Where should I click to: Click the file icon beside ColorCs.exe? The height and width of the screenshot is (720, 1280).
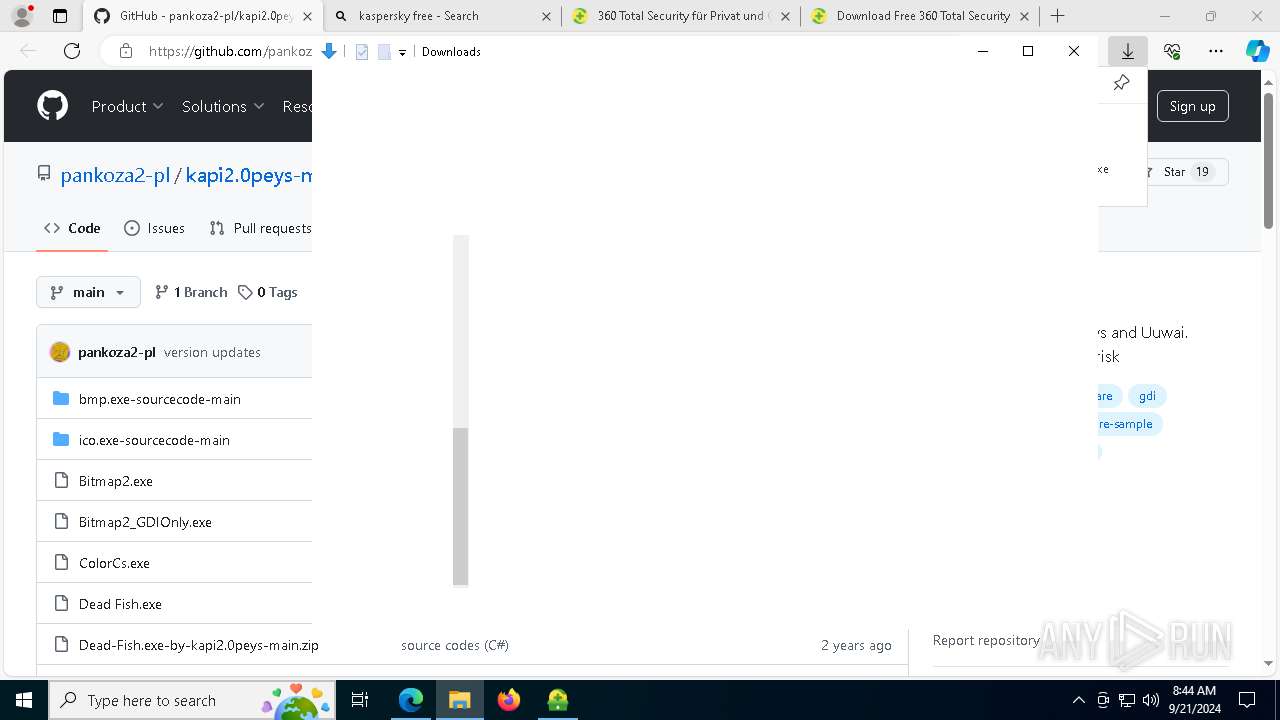pyautogui.click(x=61, y=563)
